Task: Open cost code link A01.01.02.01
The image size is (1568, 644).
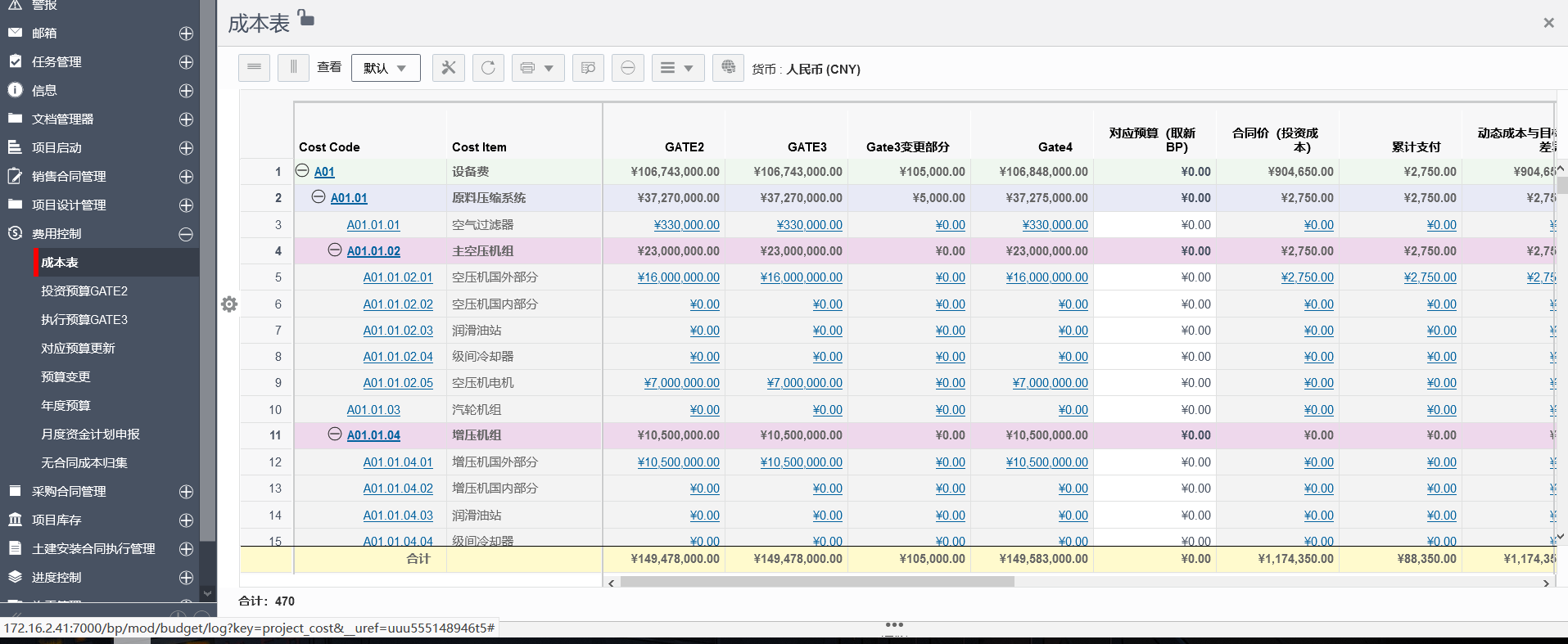Action: click(x=398, y=277)
